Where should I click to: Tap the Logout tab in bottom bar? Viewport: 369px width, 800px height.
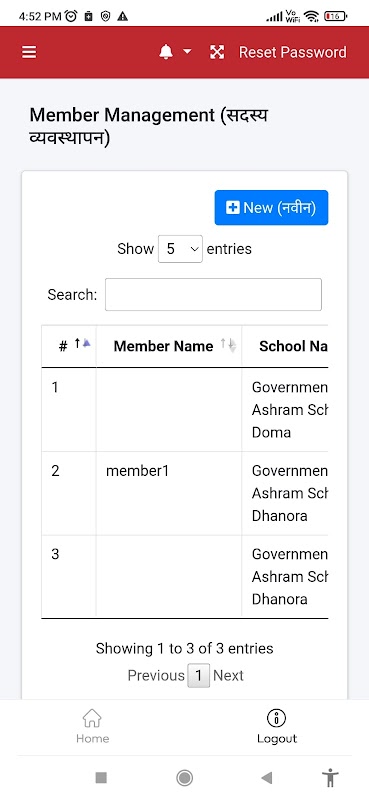(x=277, y=726)
